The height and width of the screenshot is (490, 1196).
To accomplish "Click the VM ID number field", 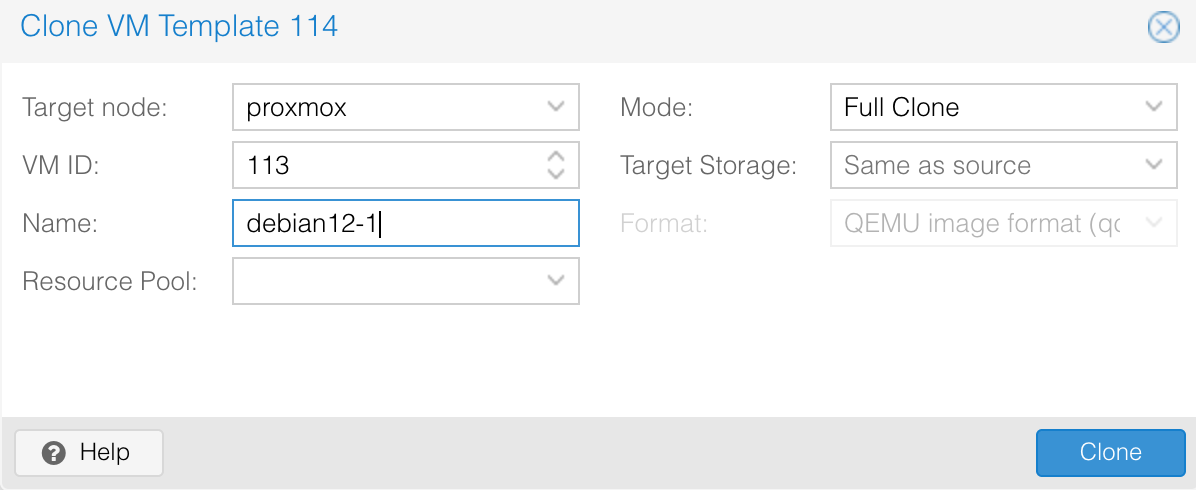I will [385, 165].
